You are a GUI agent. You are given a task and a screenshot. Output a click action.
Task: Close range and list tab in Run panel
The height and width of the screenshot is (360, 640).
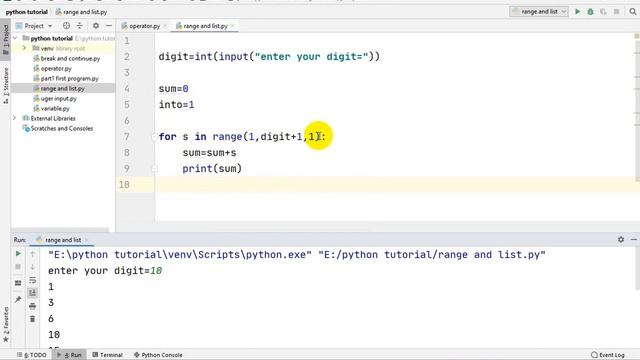(87, 240)
